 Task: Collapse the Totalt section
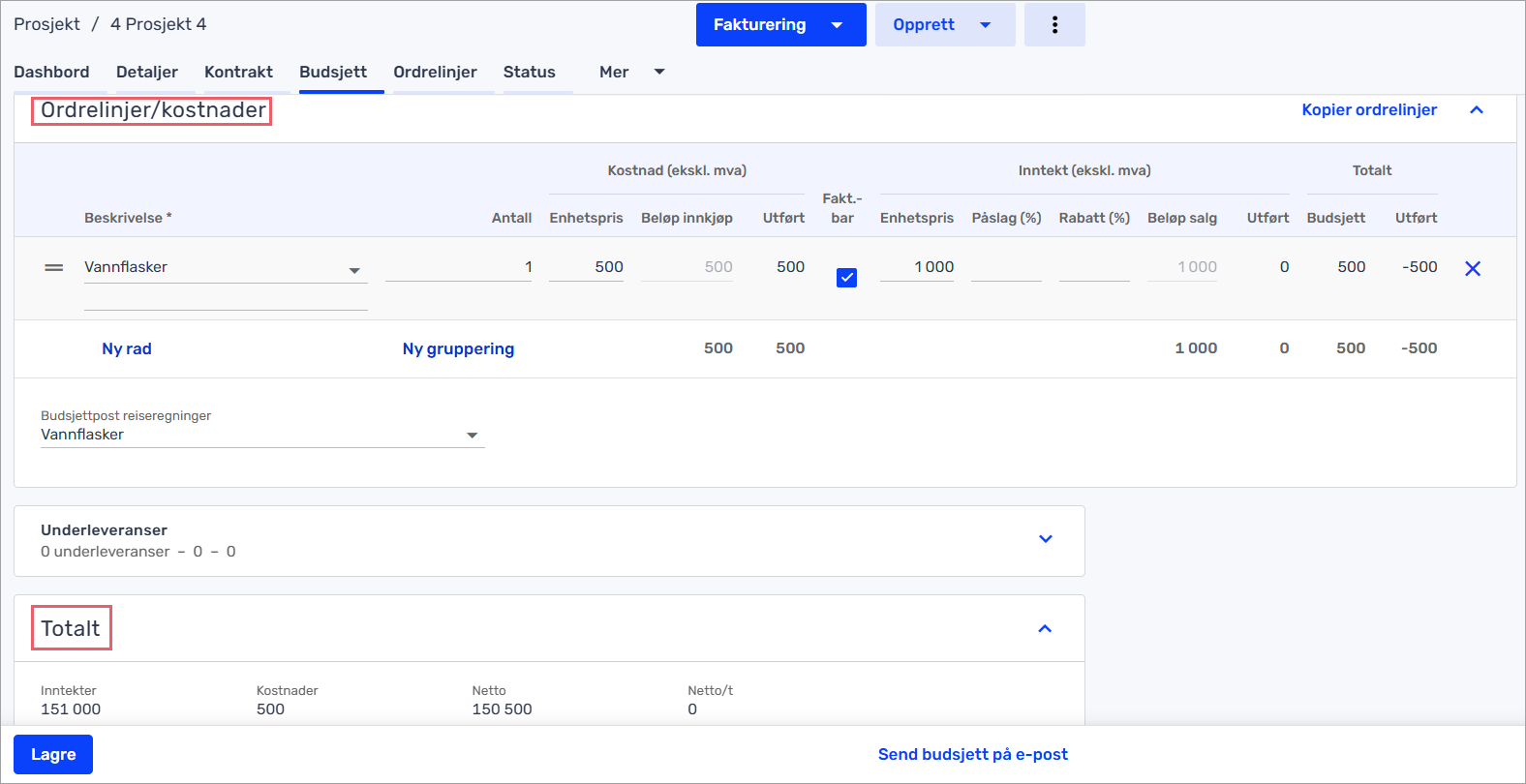(1045, 628)
